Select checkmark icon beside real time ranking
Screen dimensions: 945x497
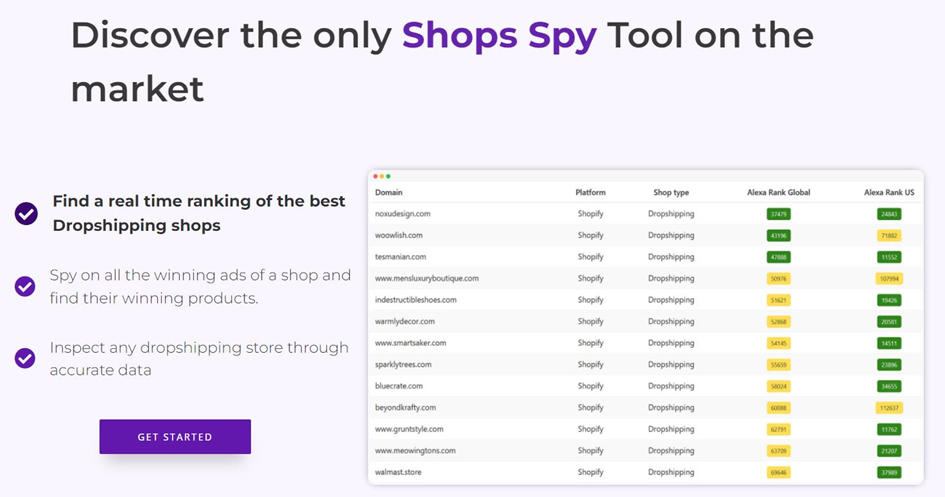point(26,213)
